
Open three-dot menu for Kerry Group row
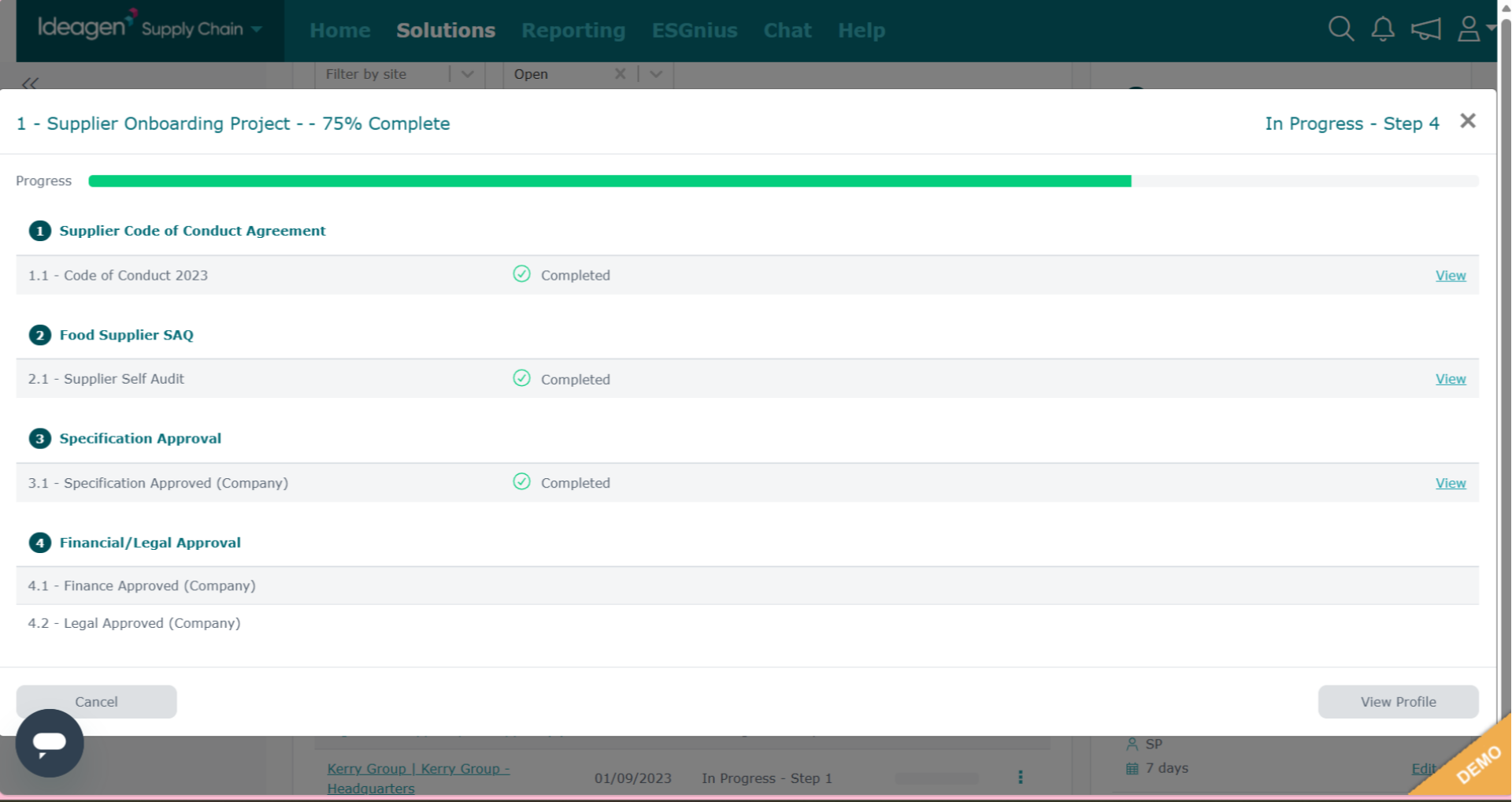(x=1021, y=778)
